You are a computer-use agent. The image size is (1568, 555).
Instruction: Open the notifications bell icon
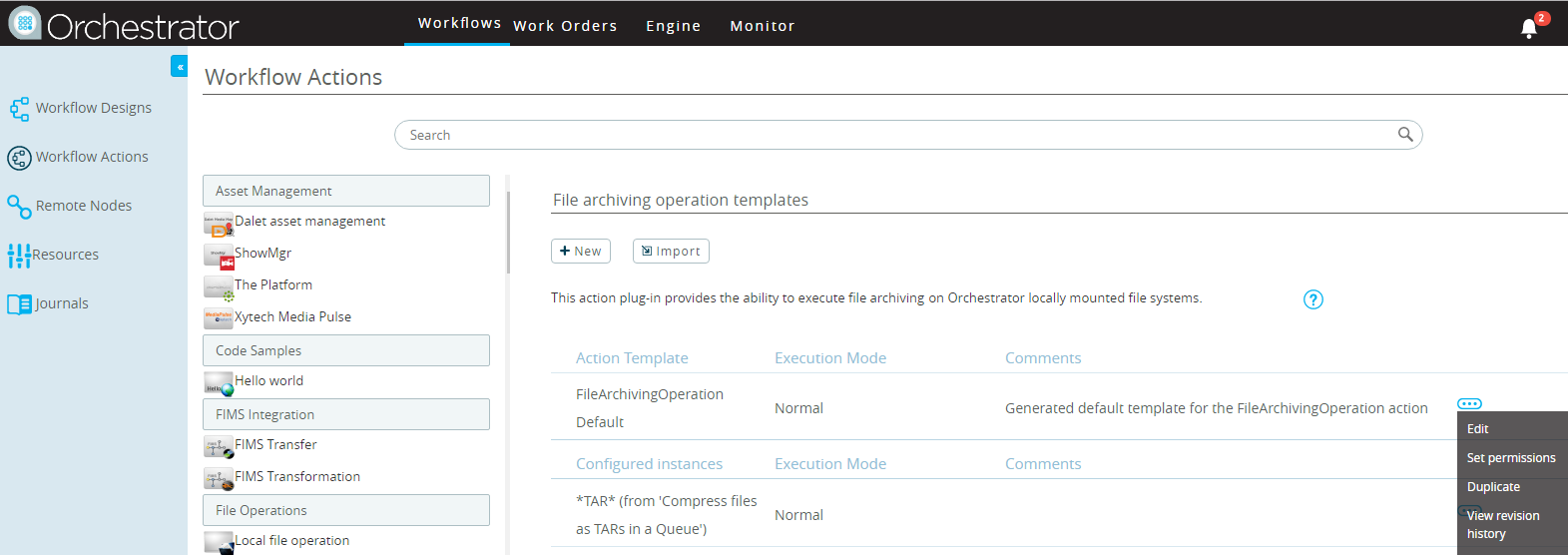click(1528, 28)
